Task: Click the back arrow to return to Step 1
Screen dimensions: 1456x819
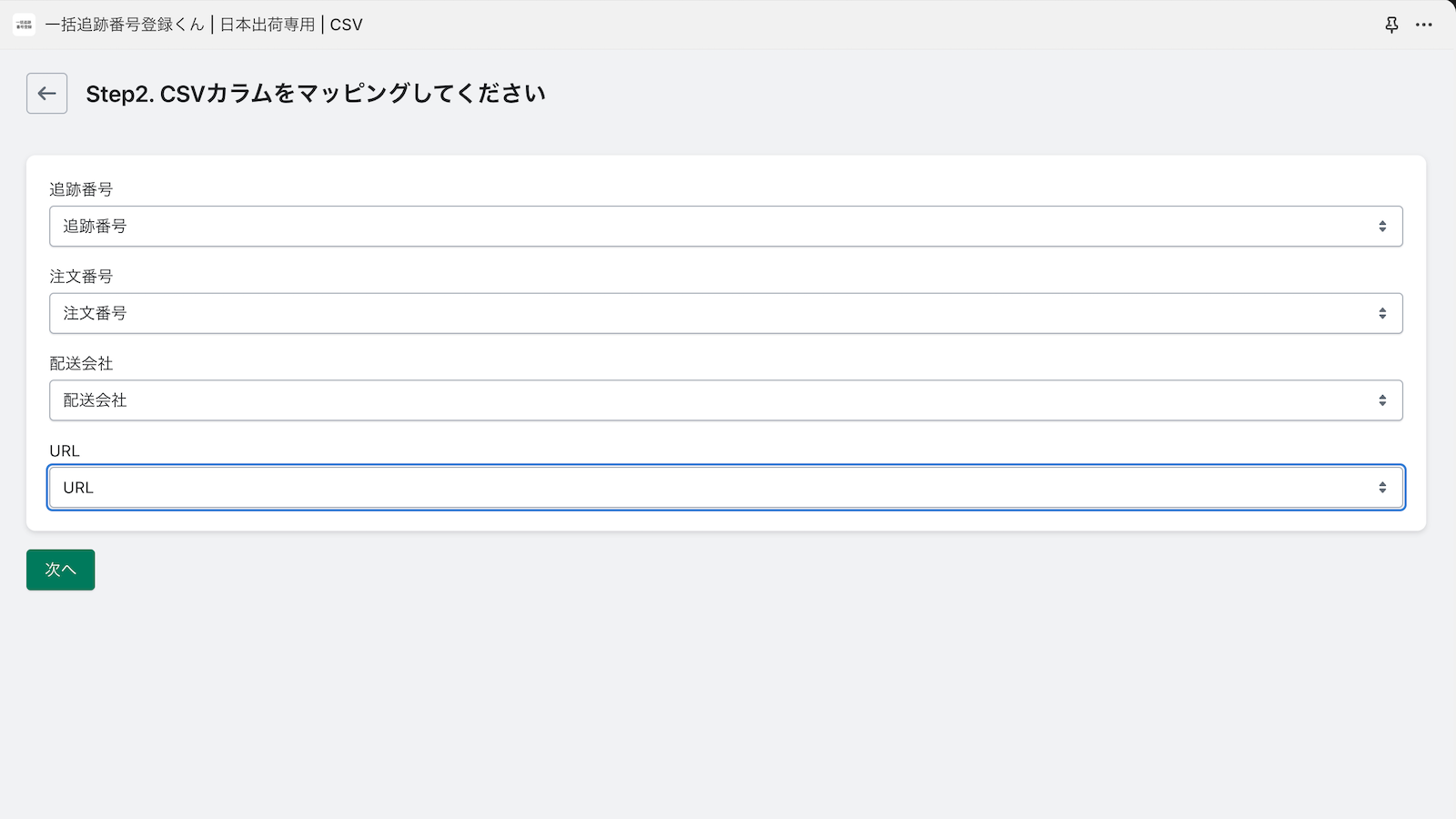Action: pyautogui.click(x=46, y=93)
